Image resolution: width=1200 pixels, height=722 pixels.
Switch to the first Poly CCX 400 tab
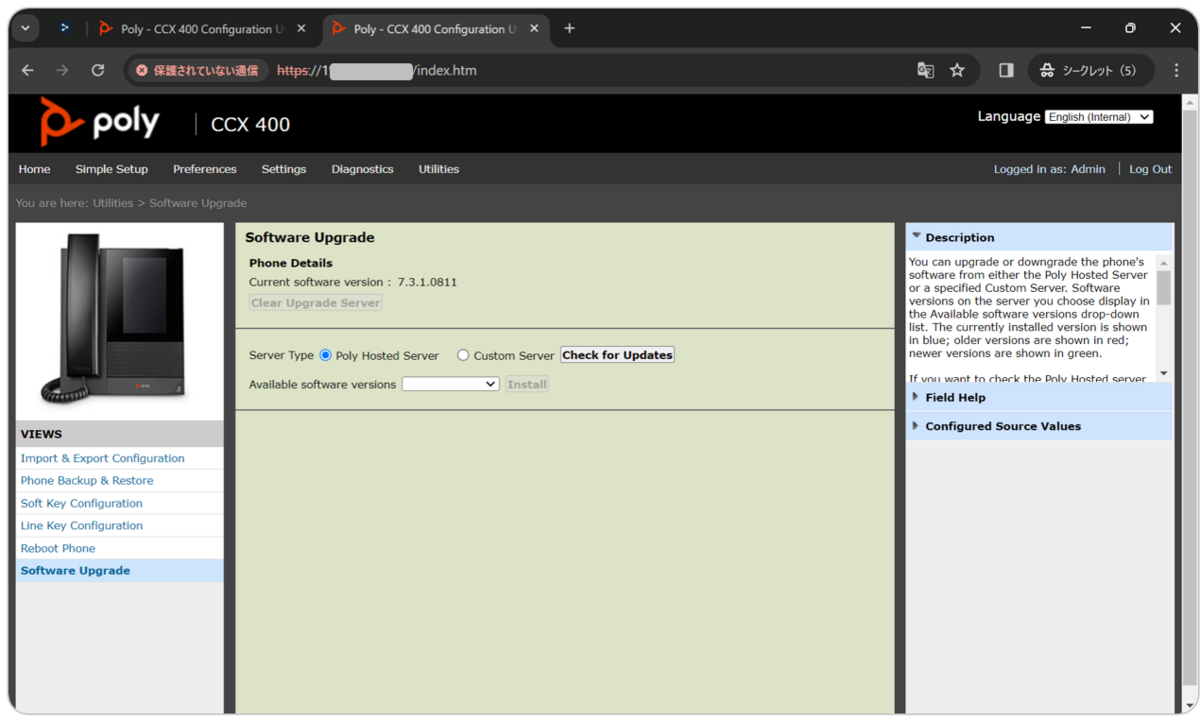(204, 29)
